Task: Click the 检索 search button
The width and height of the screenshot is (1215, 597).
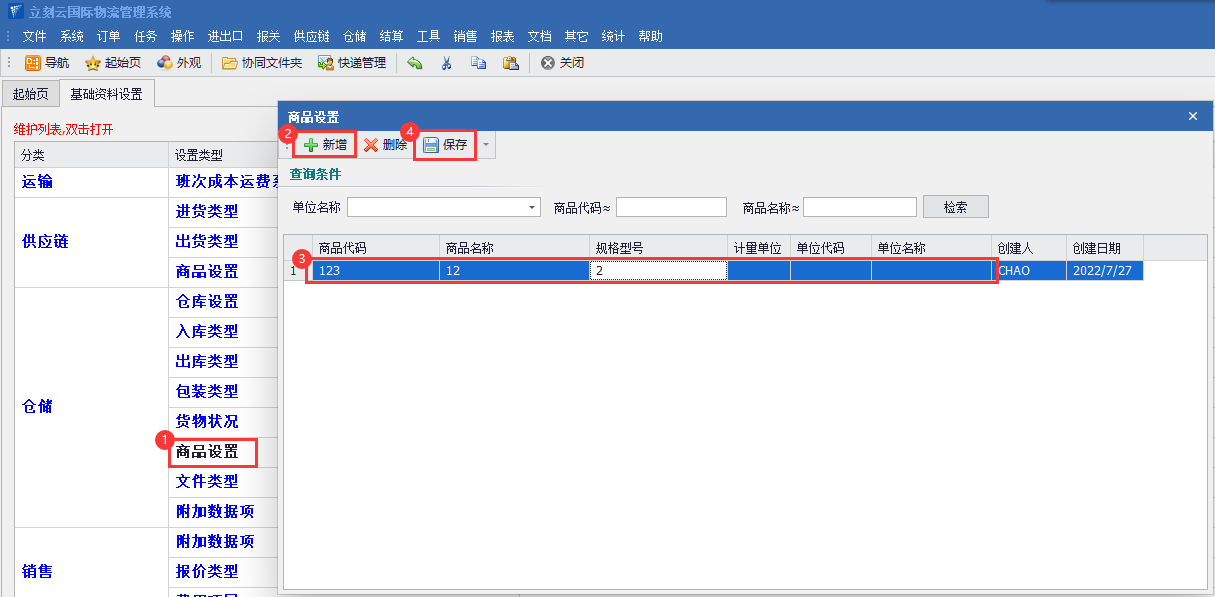Action: pyautogui.click(x=955, y=207)
